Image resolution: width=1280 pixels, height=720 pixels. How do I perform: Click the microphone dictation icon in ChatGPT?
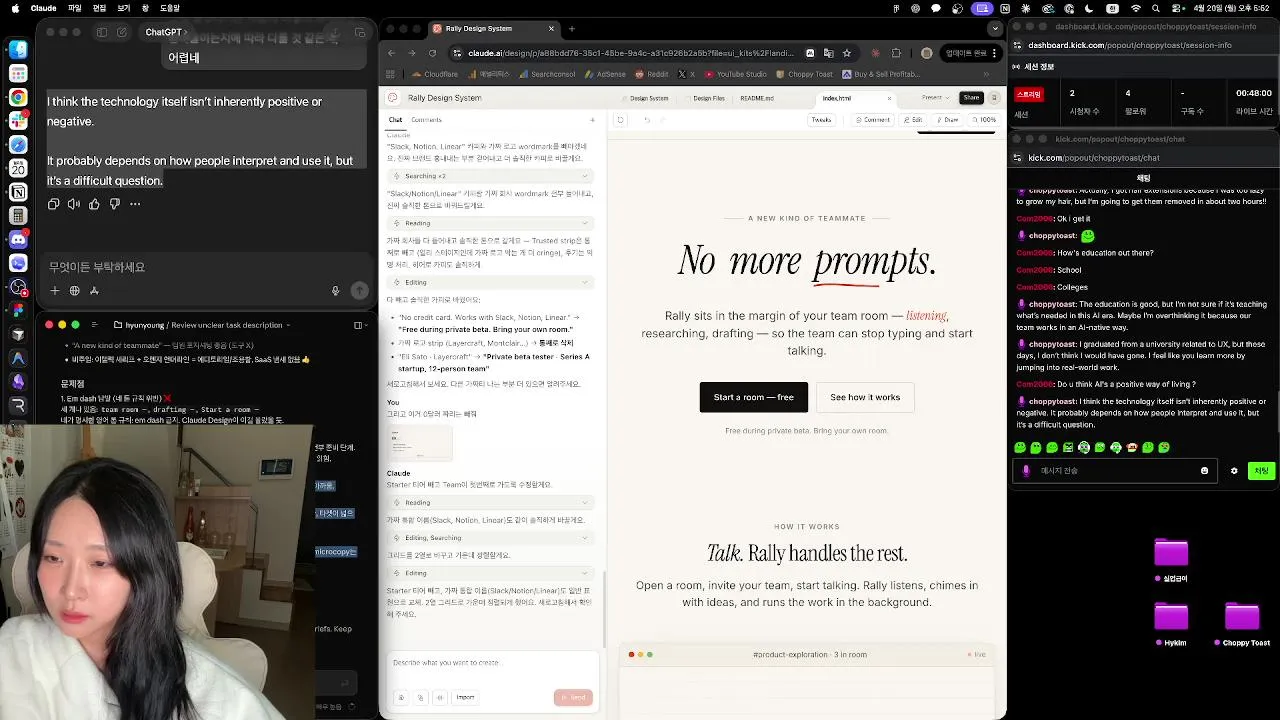[336, 291]
